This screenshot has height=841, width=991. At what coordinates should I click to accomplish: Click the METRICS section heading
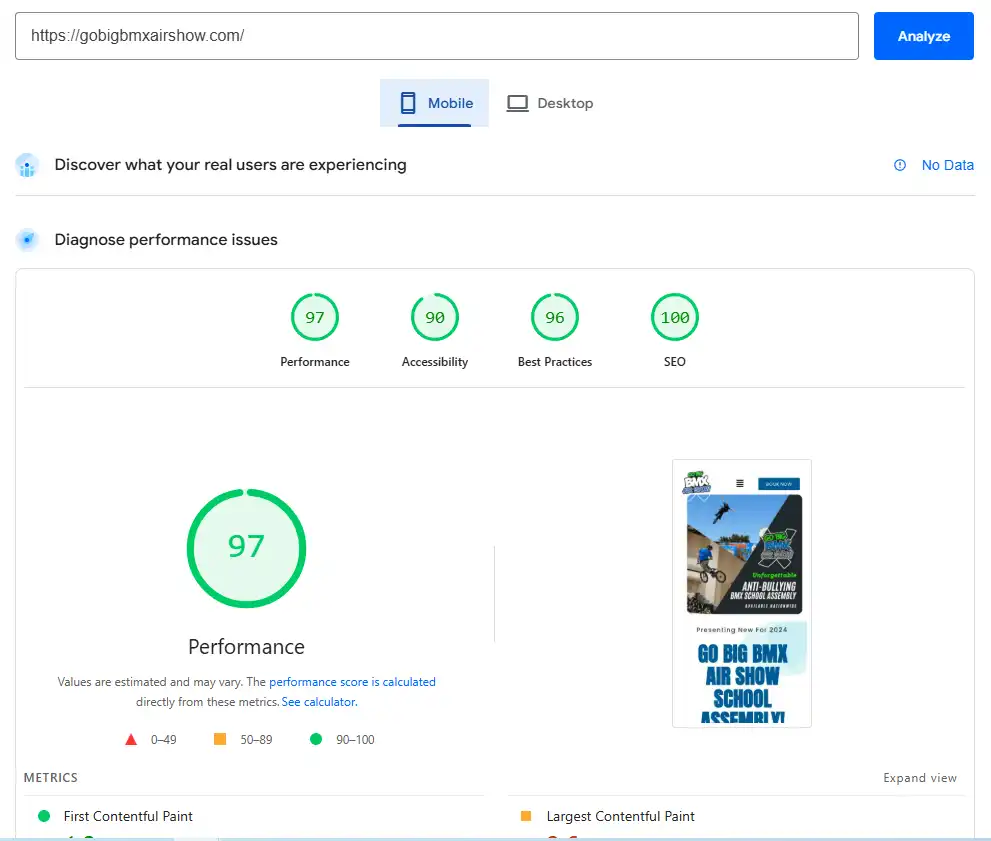51,778
